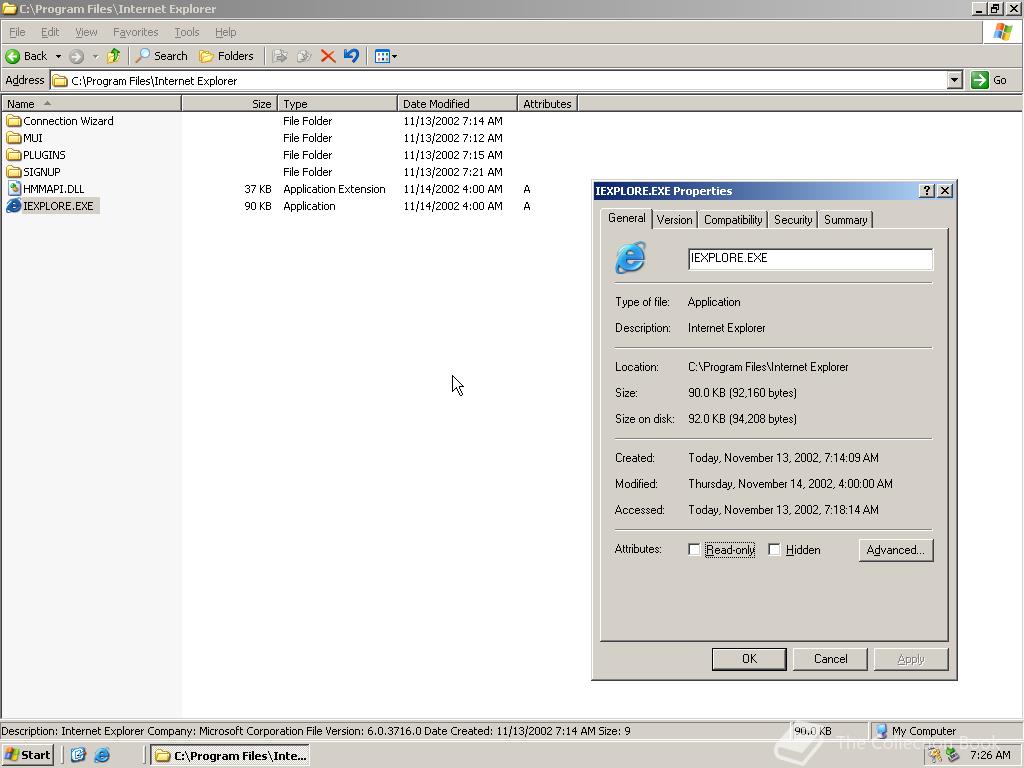Image resolution: width=1024 pixels, height=768 pixels.
Task: Click the Copy To toolbar icon
Action: tap(304, 56)
